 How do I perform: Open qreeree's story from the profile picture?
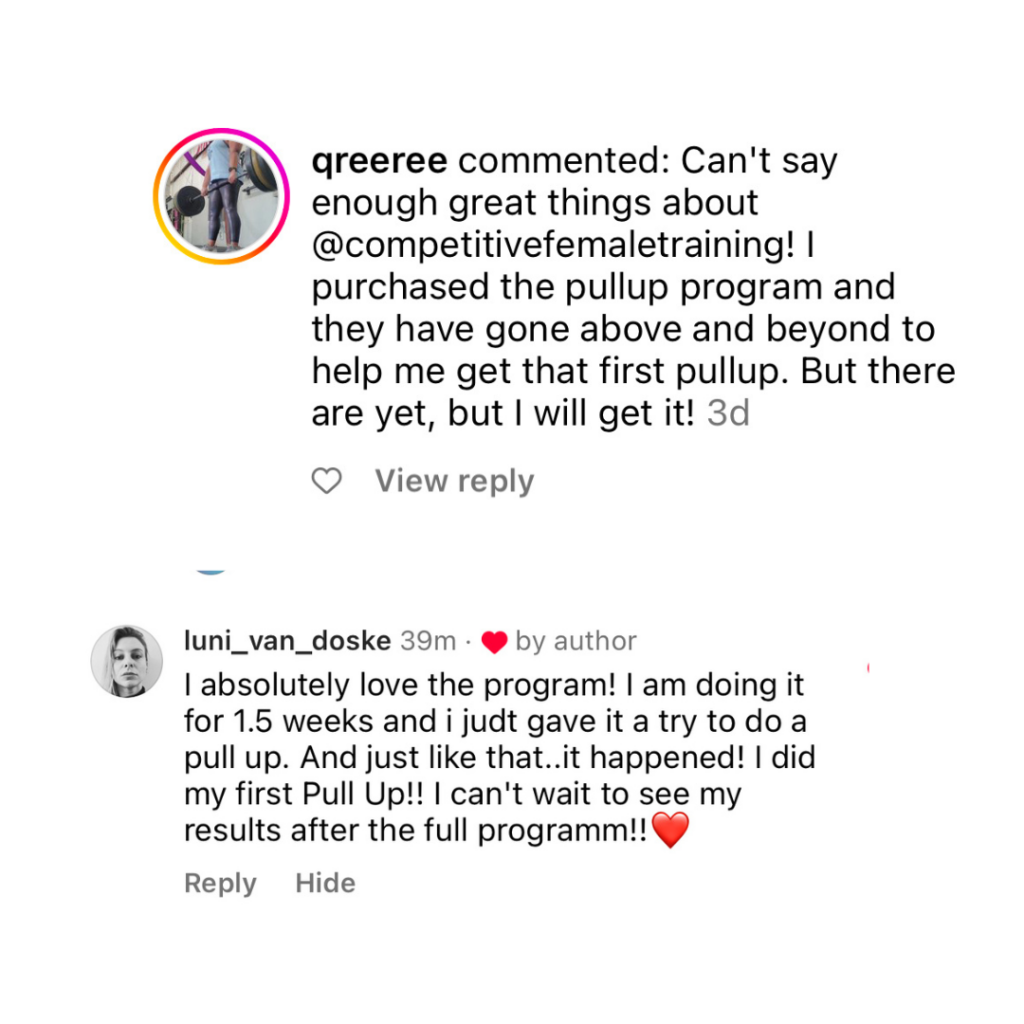click(x=221, y=196)
